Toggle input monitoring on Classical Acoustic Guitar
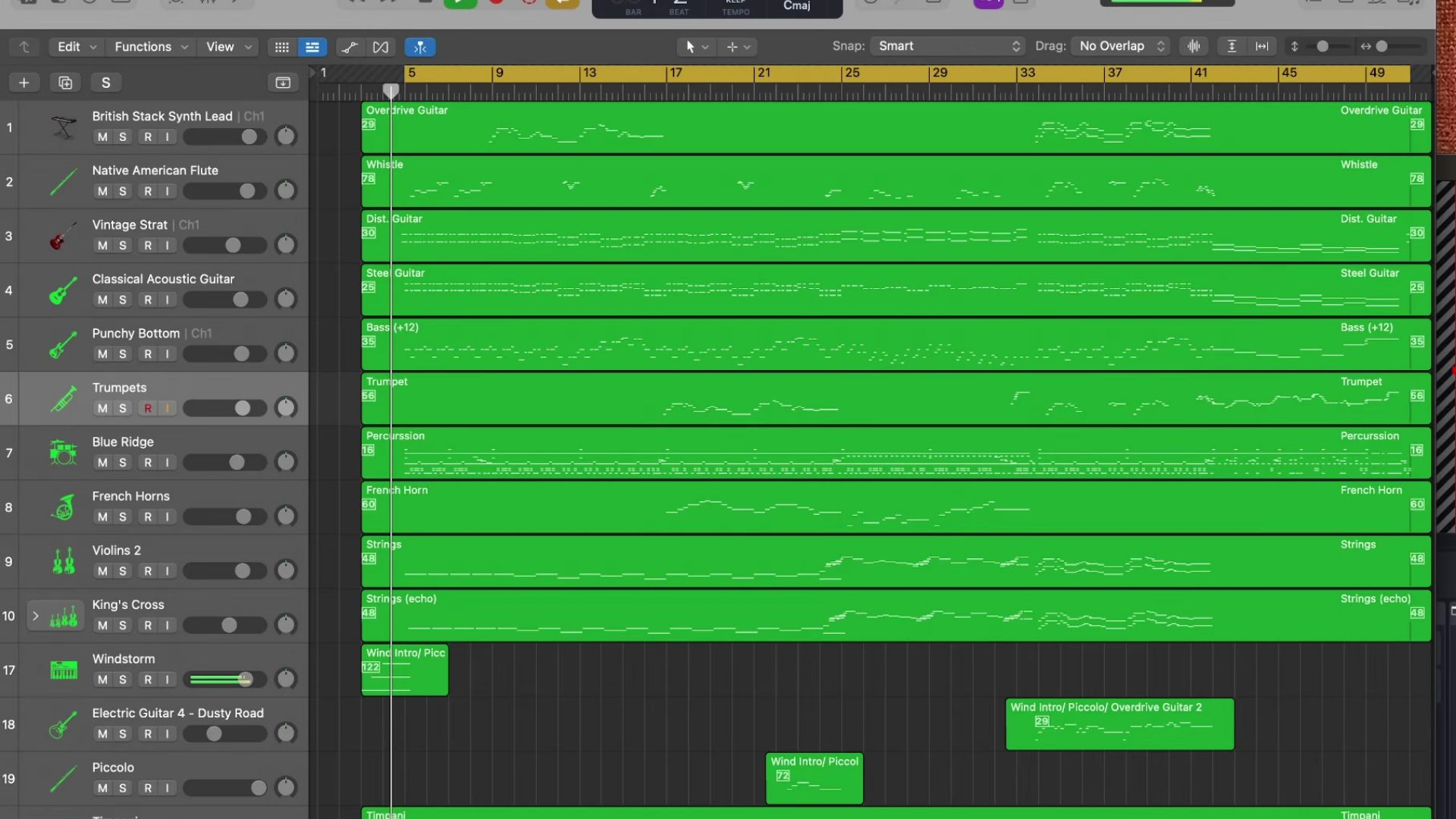Image resolution: width=1456 pixels, height=819 pixels. (x=168, y=300)
